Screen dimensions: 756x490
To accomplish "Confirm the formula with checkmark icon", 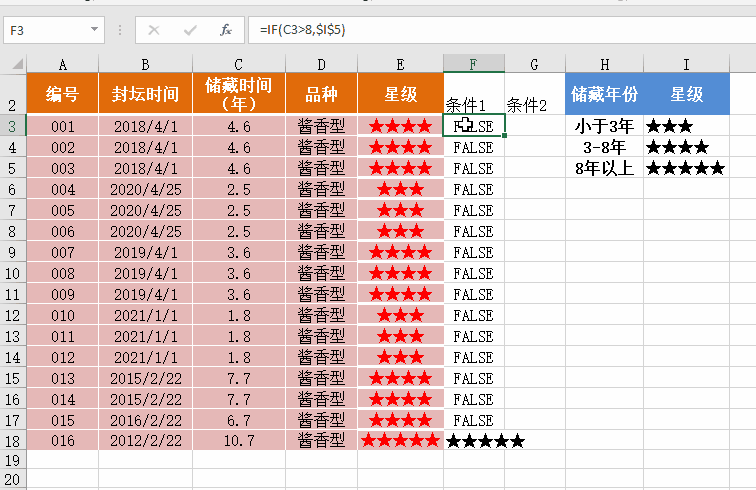I will (190, 30).
